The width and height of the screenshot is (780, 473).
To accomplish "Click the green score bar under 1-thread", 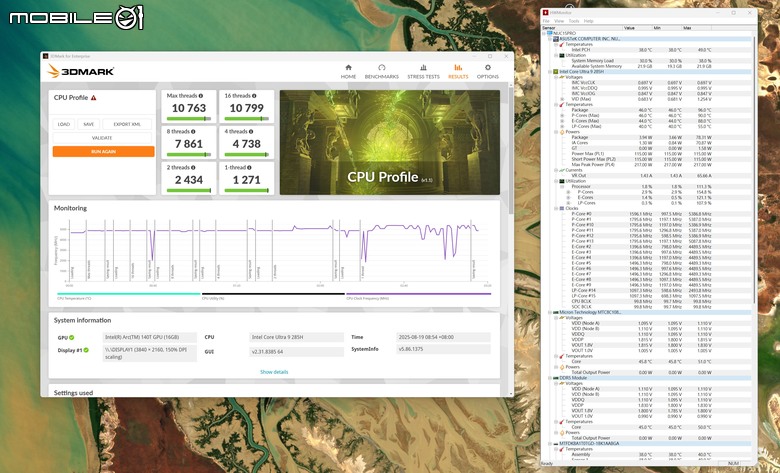I will (246, 190).
